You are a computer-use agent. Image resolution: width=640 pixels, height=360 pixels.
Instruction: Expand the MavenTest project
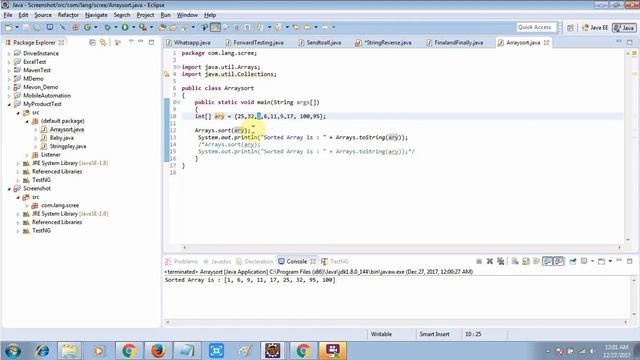pos(9,70)
